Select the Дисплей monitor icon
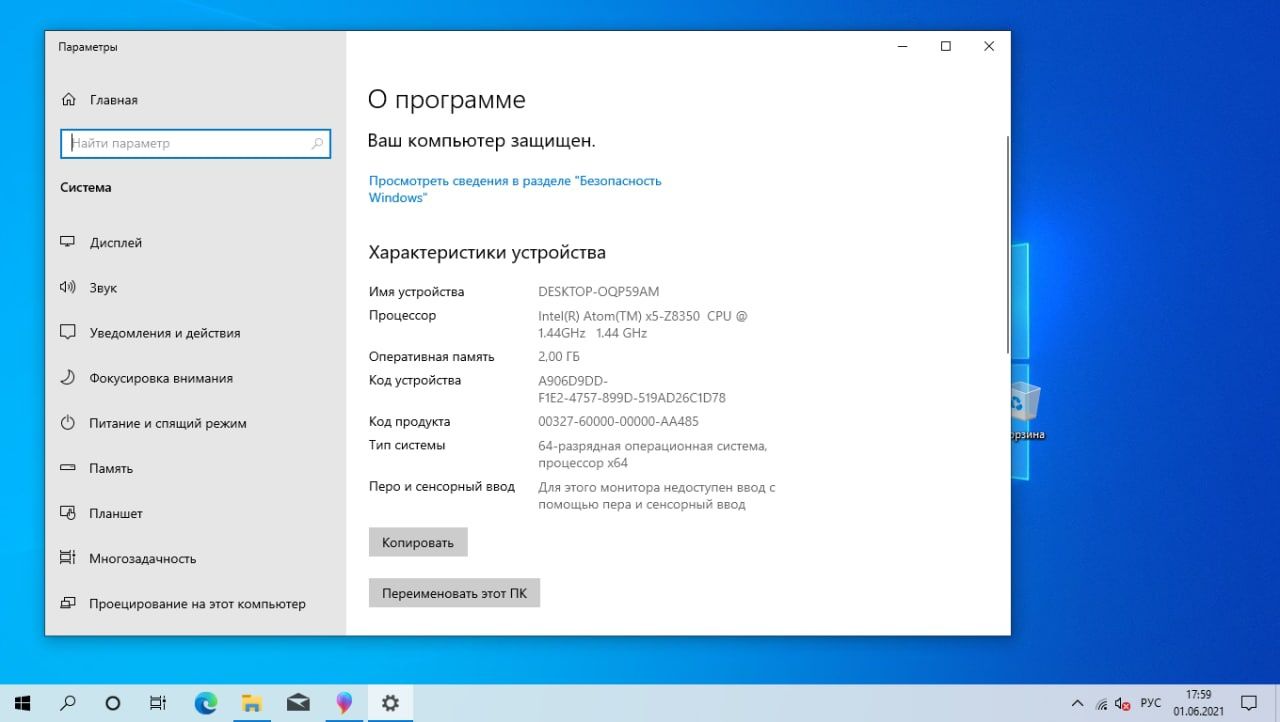 point(68,242)
